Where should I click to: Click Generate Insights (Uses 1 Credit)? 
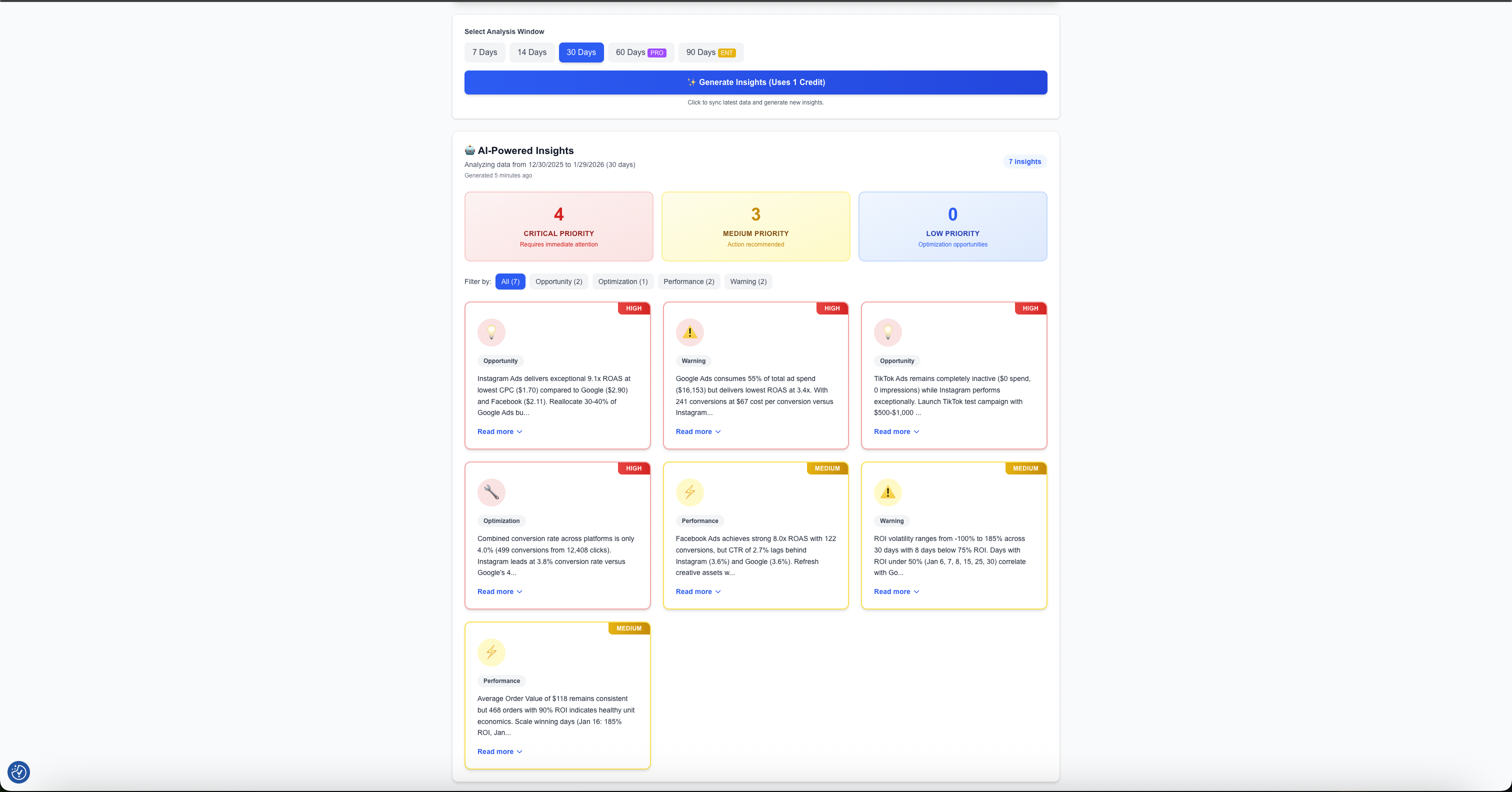[755, 82]
